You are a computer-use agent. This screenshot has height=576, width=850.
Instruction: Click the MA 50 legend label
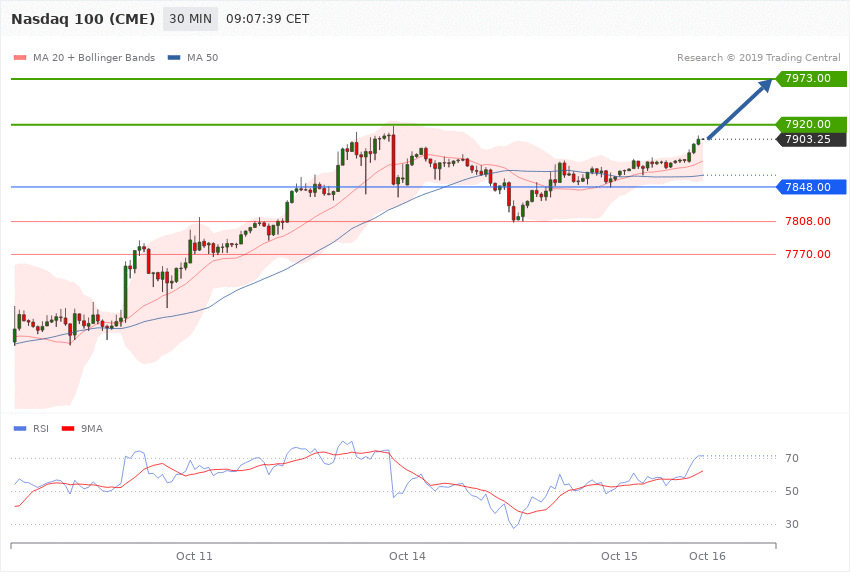click(x=202, y=57)
